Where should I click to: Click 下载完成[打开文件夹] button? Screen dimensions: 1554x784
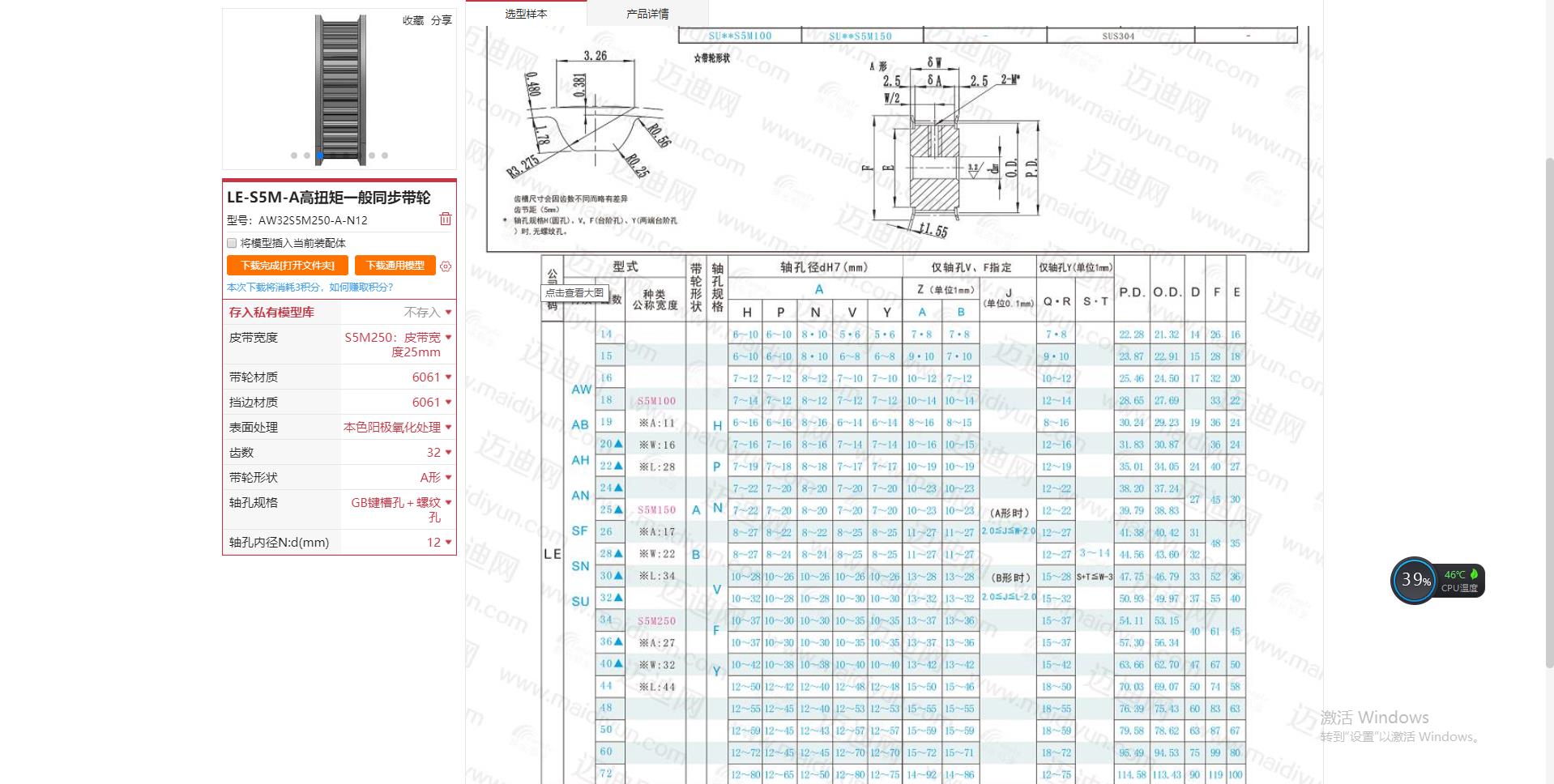pyautogui.click(x=288, y=266)
